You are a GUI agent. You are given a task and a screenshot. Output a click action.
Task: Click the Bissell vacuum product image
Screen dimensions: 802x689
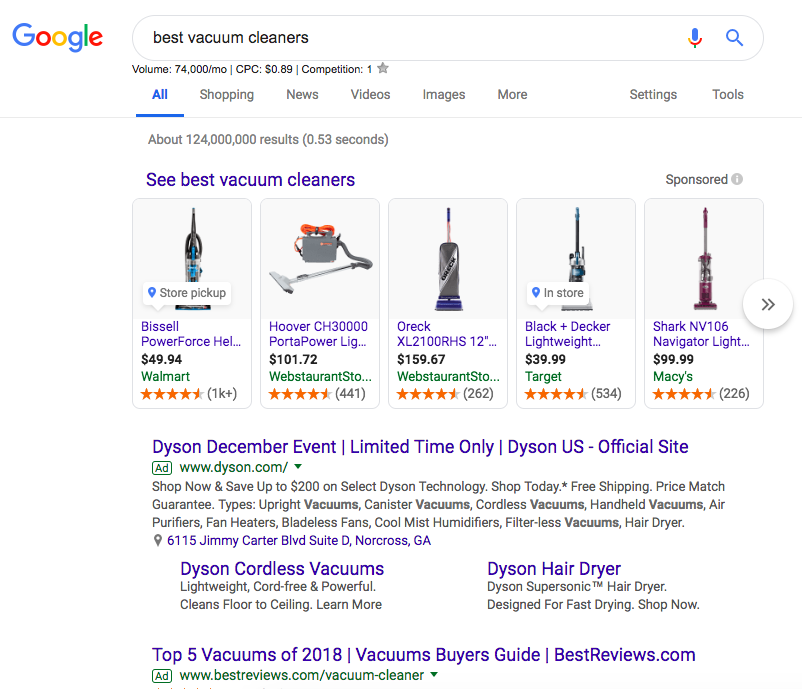[192, 258]
